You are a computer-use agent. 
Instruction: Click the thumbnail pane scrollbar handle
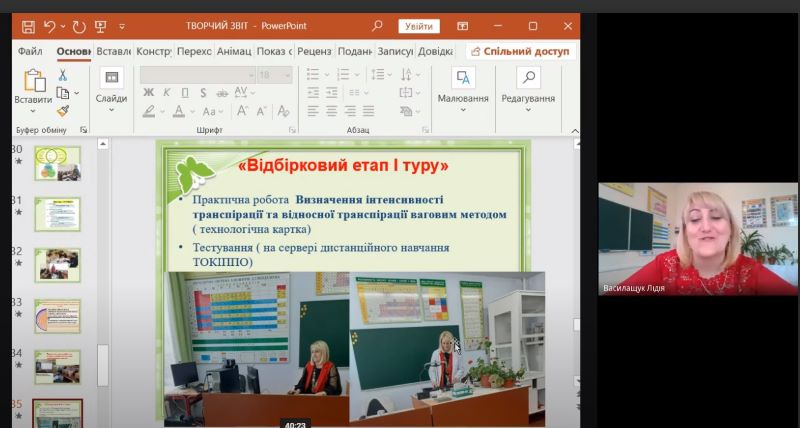pos(103,365)
